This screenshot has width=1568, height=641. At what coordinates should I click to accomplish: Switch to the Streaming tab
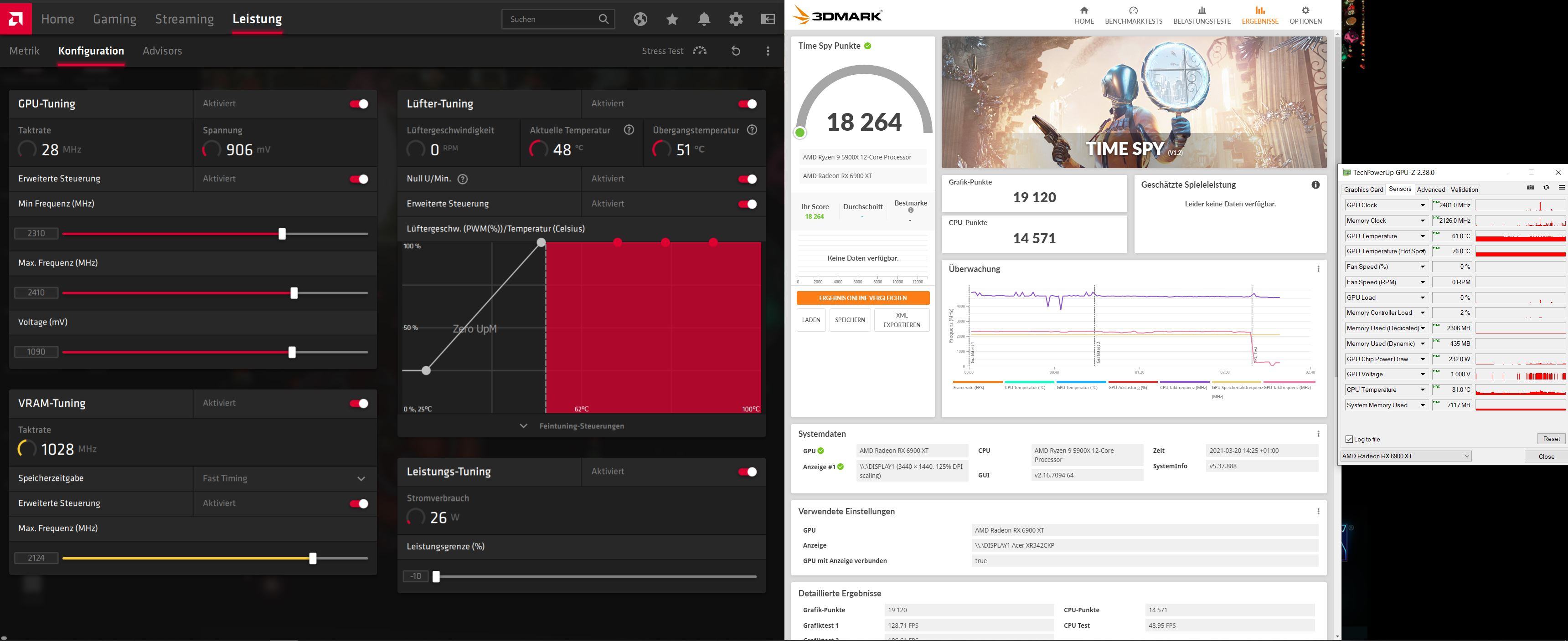(x=185, y=19)
